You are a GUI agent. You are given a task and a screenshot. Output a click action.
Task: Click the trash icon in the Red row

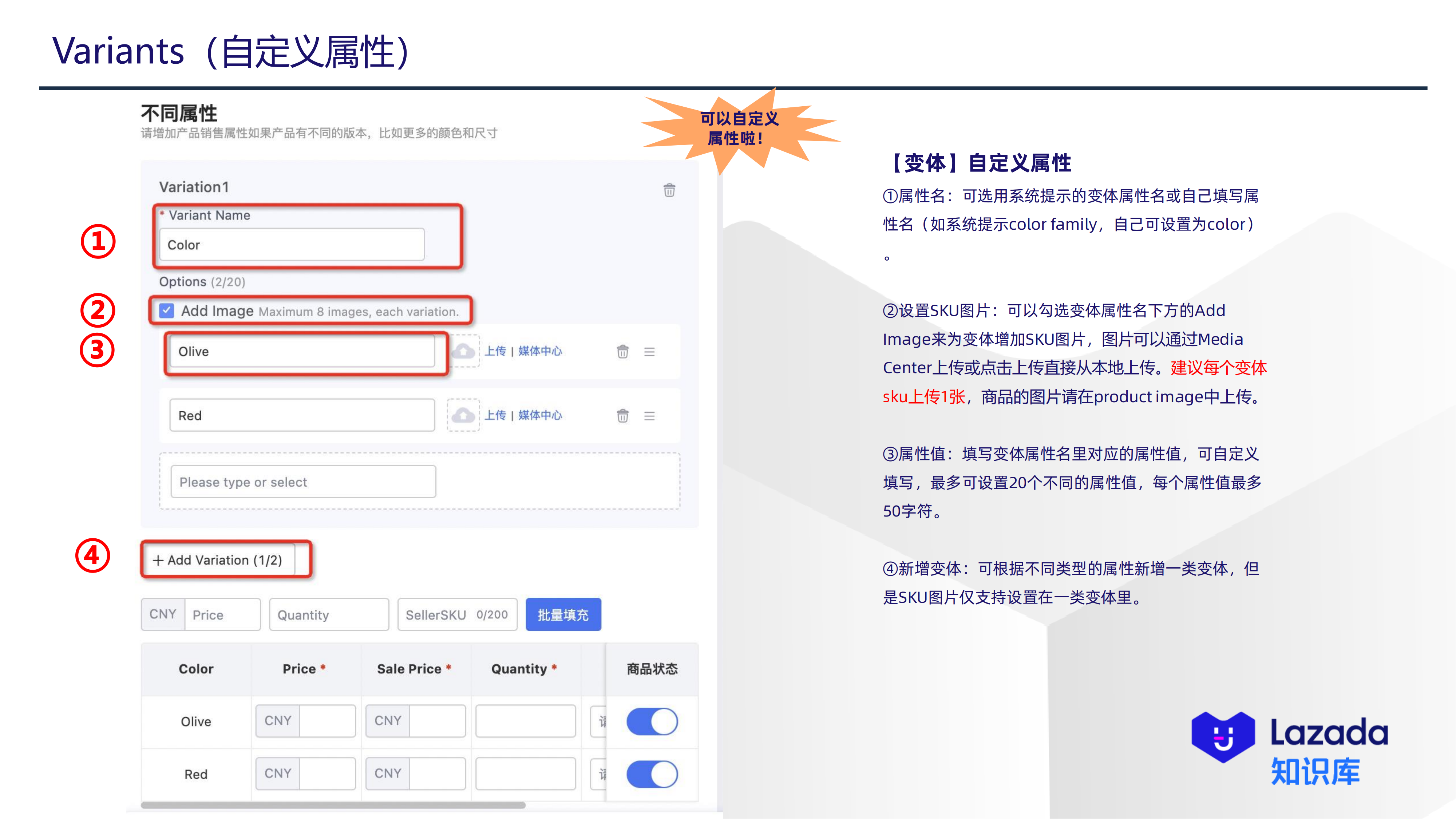(x=622, y=416)
